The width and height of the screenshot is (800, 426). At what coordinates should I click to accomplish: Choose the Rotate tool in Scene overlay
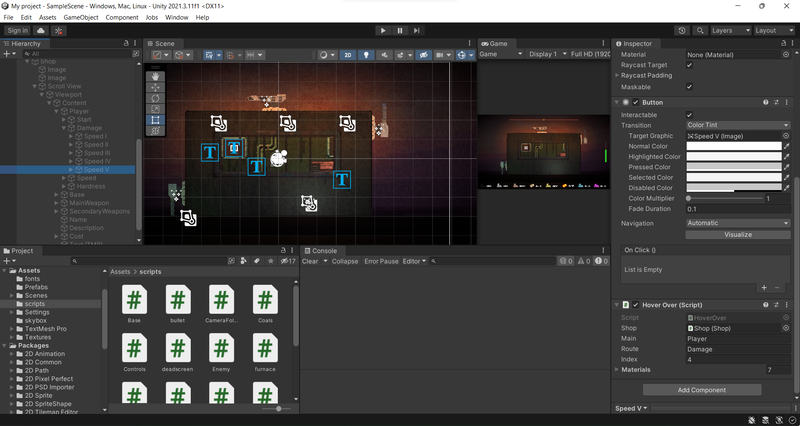155,98
